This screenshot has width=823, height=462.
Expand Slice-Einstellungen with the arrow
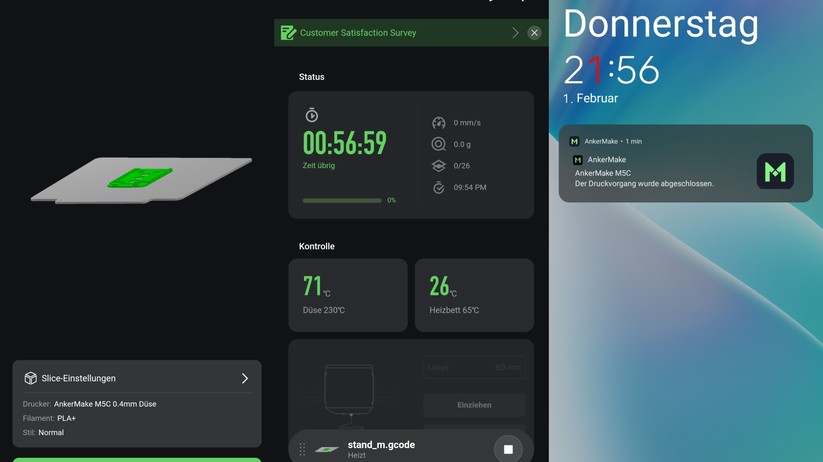click(x=245, y=379)
